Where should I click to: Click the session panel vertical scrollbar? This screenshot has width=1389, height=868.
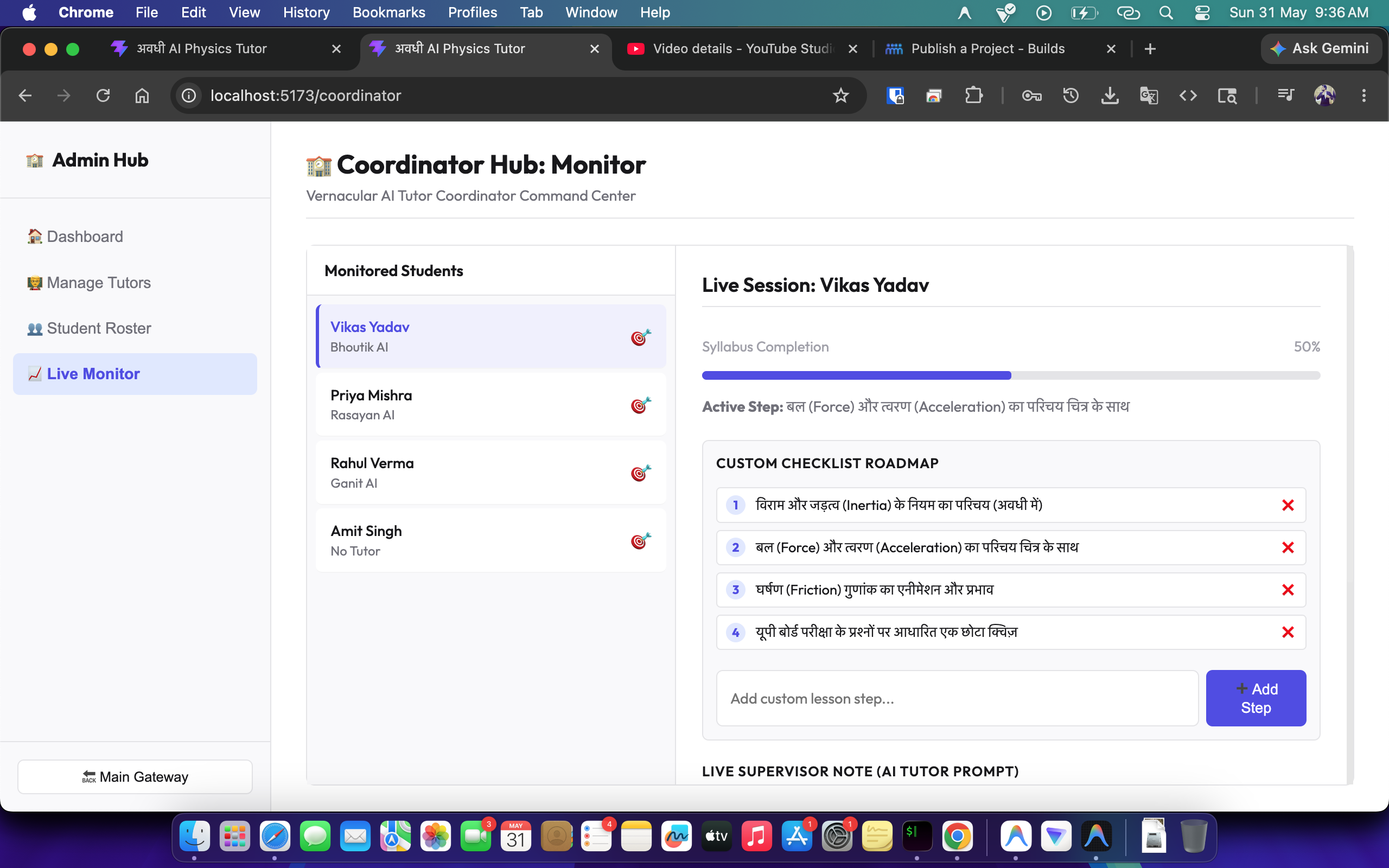[x=1350, y=514]
